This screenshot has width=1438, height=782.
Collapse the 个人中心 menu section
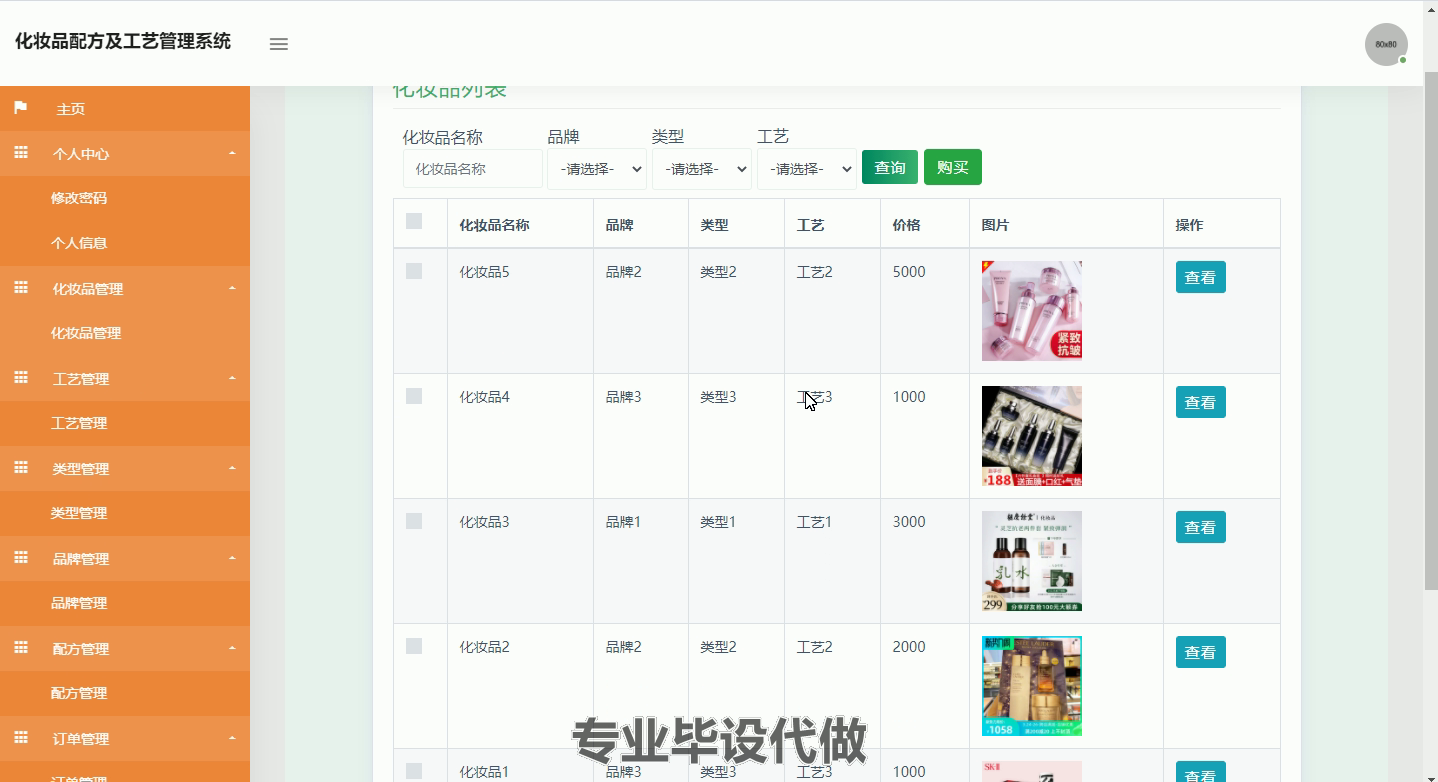tap(232, 154)
